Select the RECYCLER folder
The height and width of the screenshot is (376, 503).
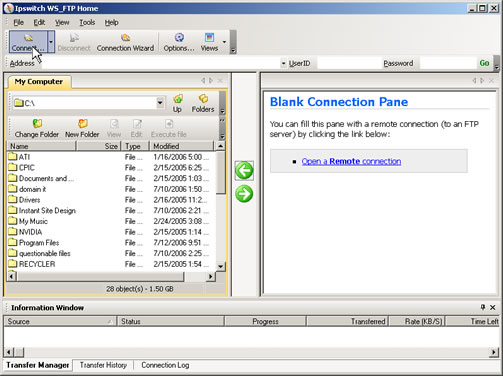point(32,264)
